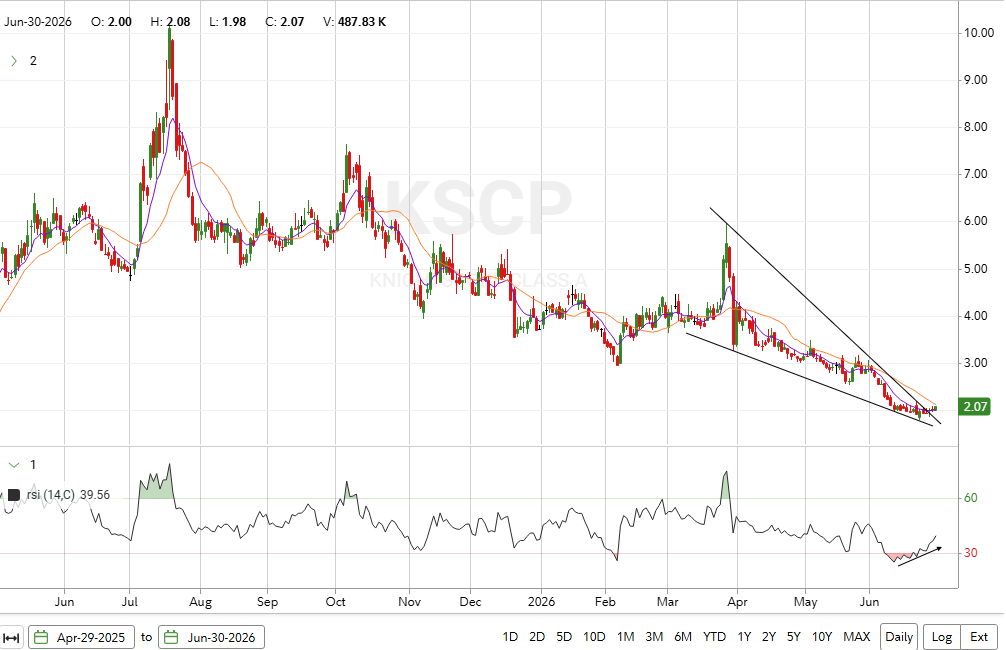Edit the Jun-30-2026 end date field
The height and width of the screenshot is (650, 1006).
pos(212,638)
